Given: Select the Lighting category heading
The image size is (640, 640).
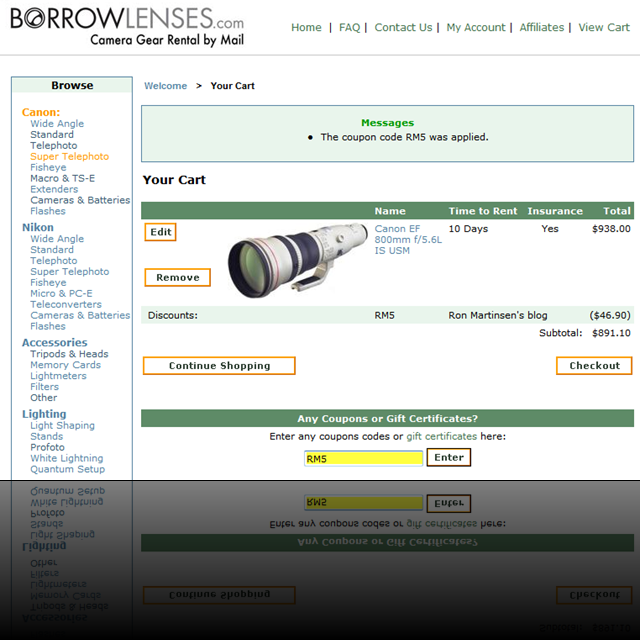Looking at the screenshot, I should pos(44,414).
